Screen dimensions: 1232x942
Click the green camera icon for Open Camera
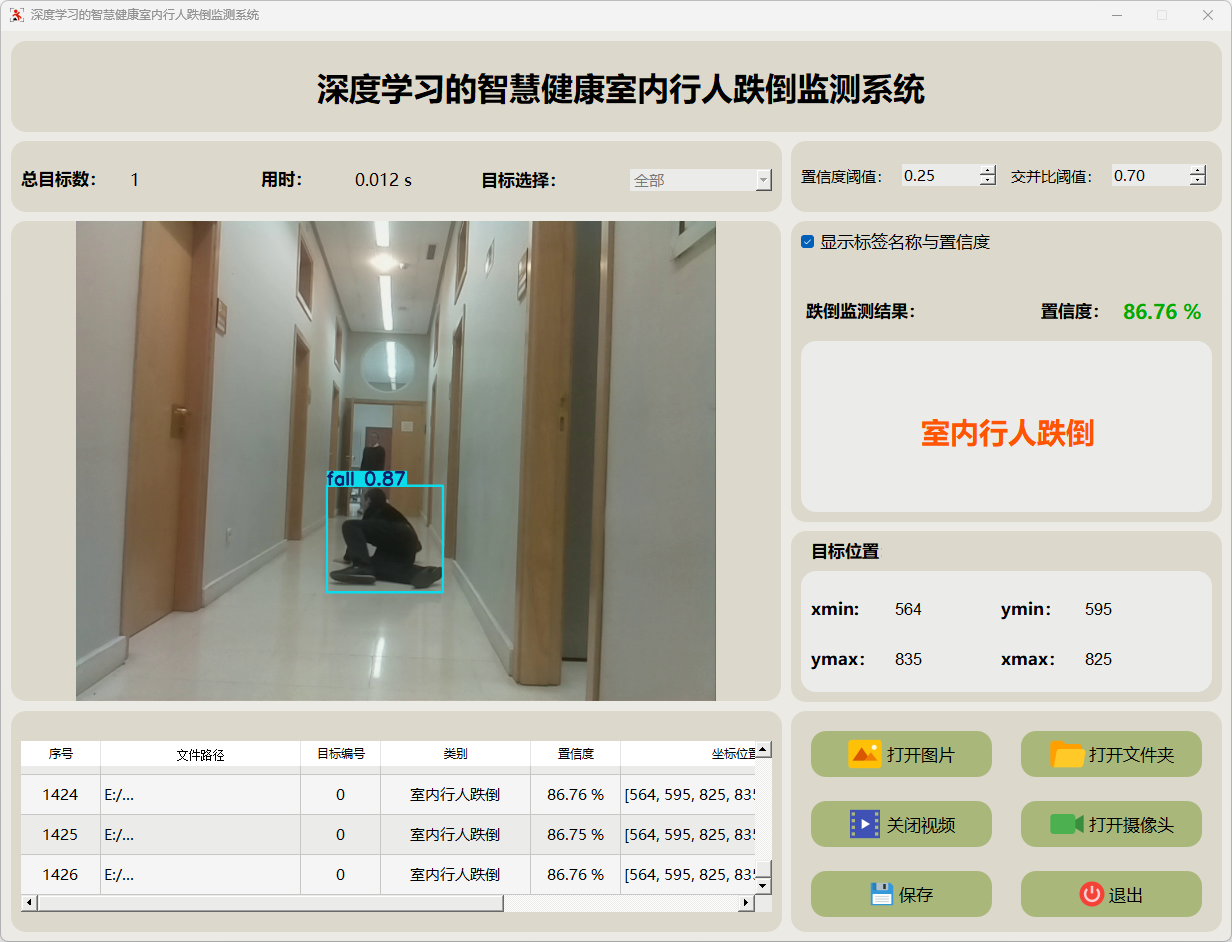tap(1067, 824)
